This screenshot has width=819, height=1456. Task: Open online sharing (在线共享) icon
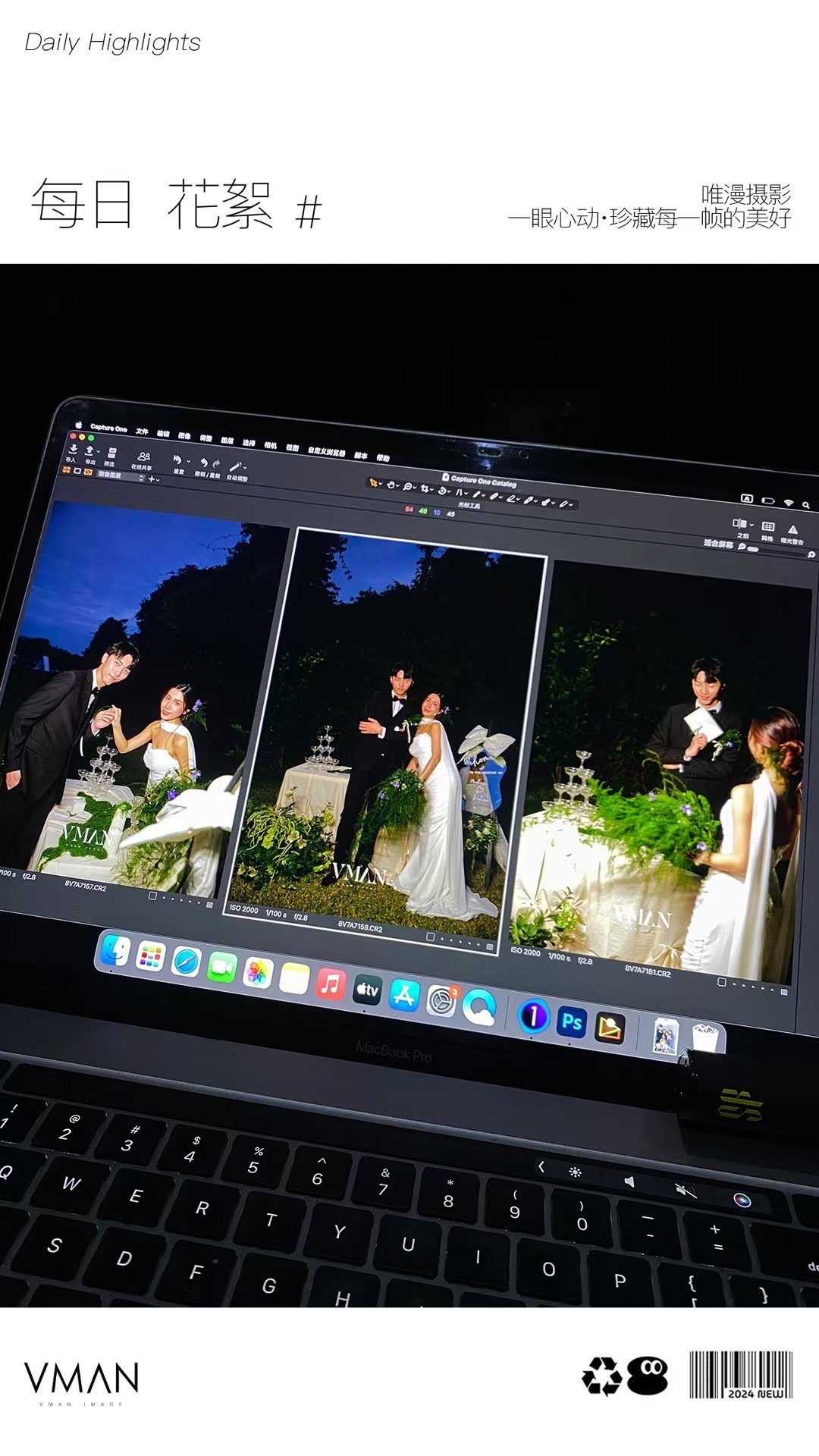point(144,457)
